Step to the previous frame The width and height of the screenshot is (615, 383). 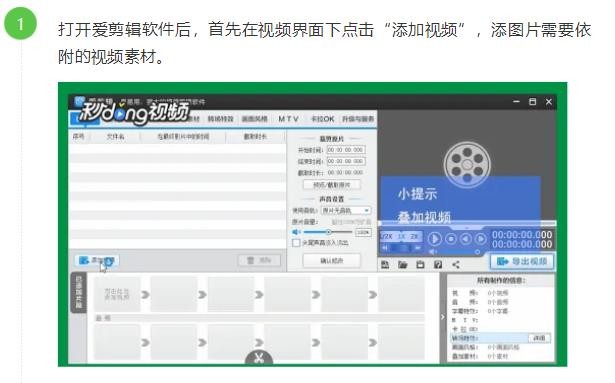point(466,239)
